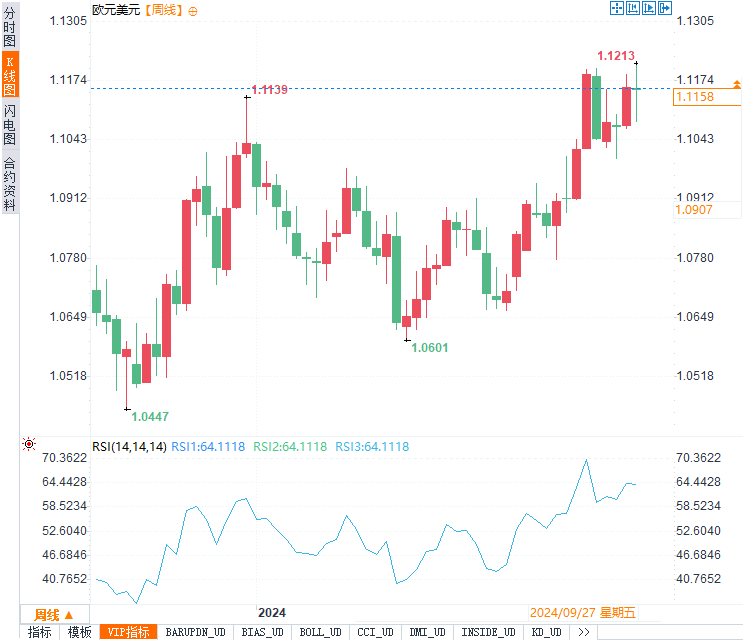
Task: Click the red RSI indicator settings icon
Action: [x=29, y=444]
